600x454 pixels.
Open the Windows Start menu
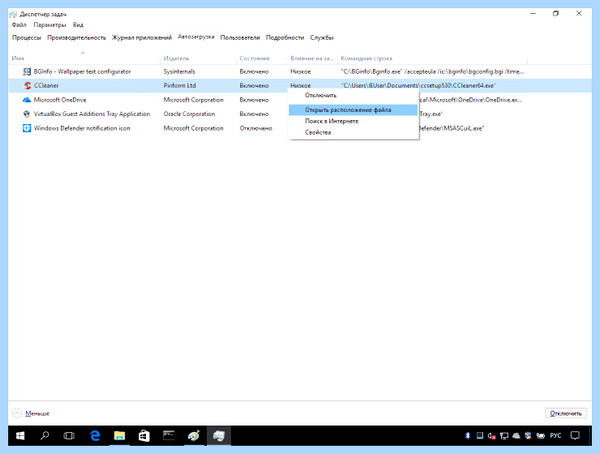(20, 436)
